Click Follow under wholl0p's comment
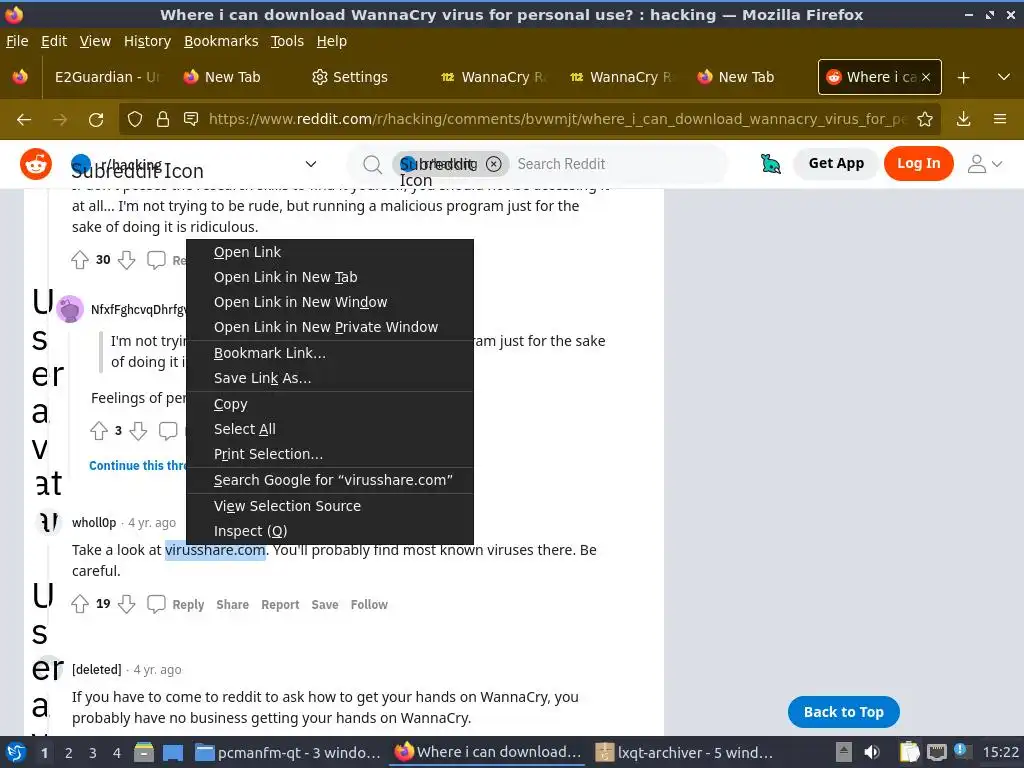The image size is (1024, 768). click(x=369, y=605)
